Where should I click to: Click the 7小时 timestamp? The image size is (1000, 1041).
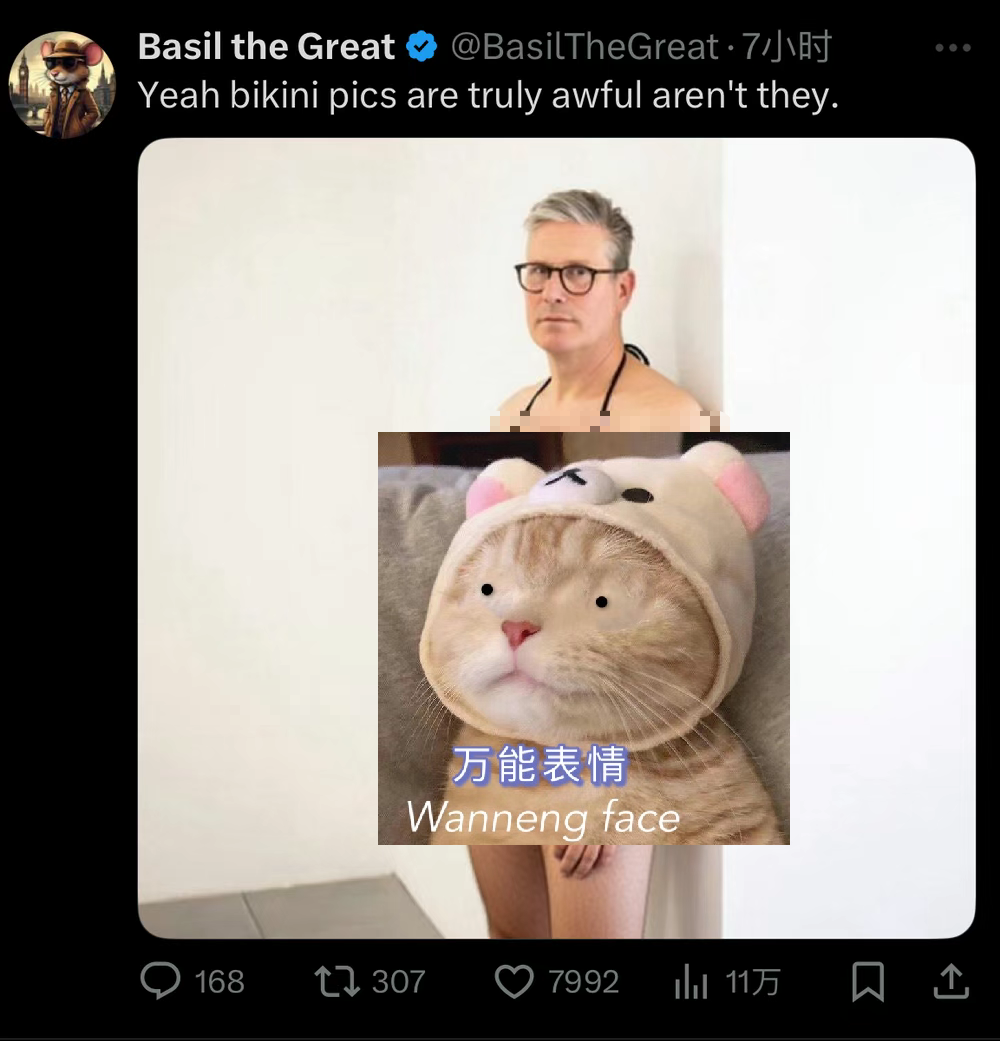tap(786, 47)
